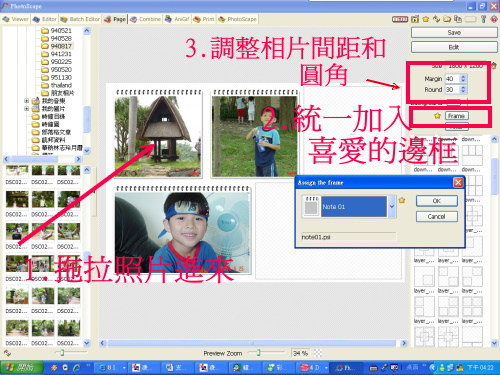
Task: Click the red menu icon in top toolbar
Action: point(400,19)
